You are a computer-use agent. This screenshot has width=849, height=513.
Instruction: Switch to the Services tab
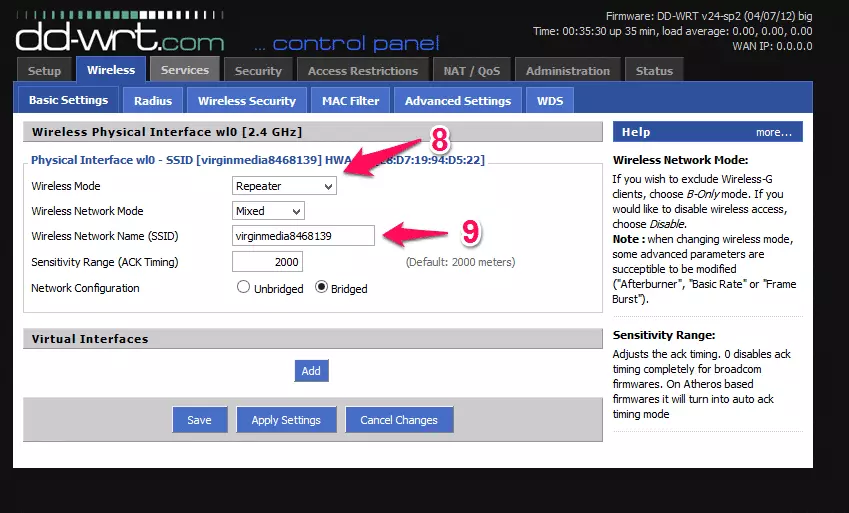[x=185, y=70]
